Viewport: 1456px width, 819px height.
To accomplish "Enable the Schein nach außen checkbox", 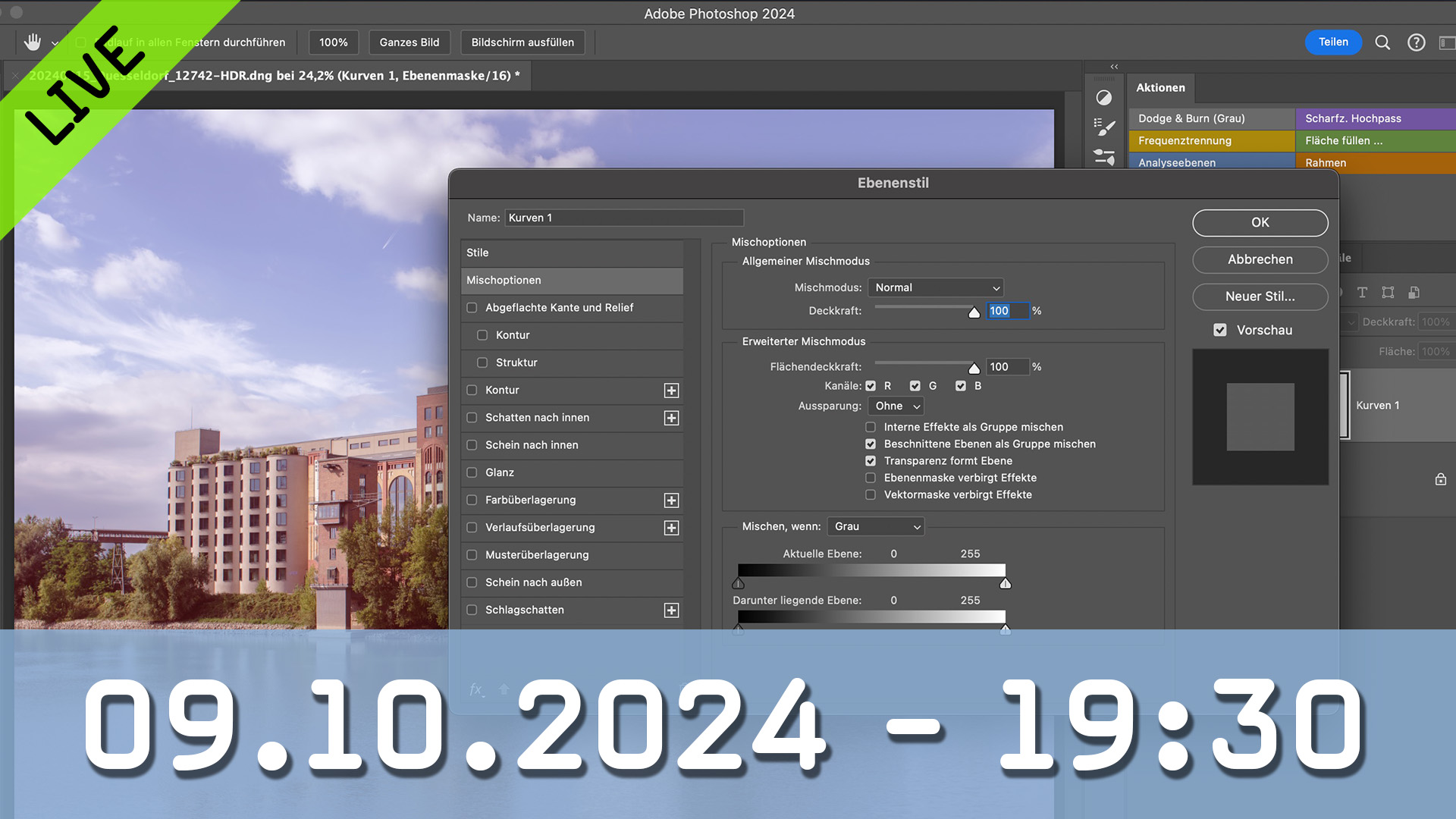I will tap(472, 582).
